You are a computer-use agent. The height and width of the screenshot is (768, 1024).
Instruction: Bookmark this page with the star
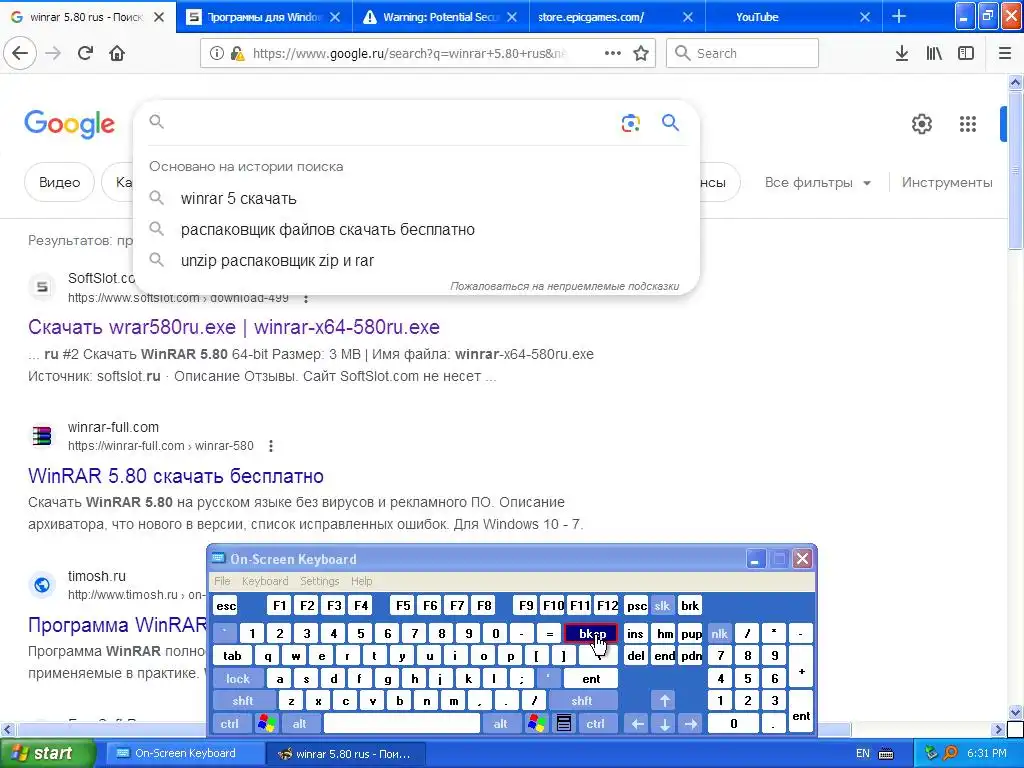641,53
